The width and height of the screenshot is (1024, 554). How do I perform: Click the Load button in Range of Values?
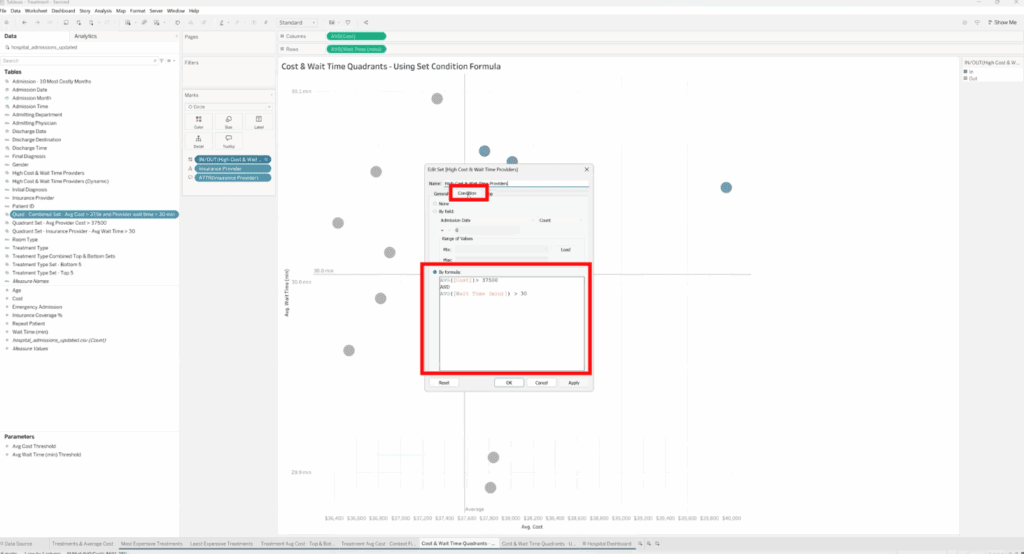coord(566,250)
